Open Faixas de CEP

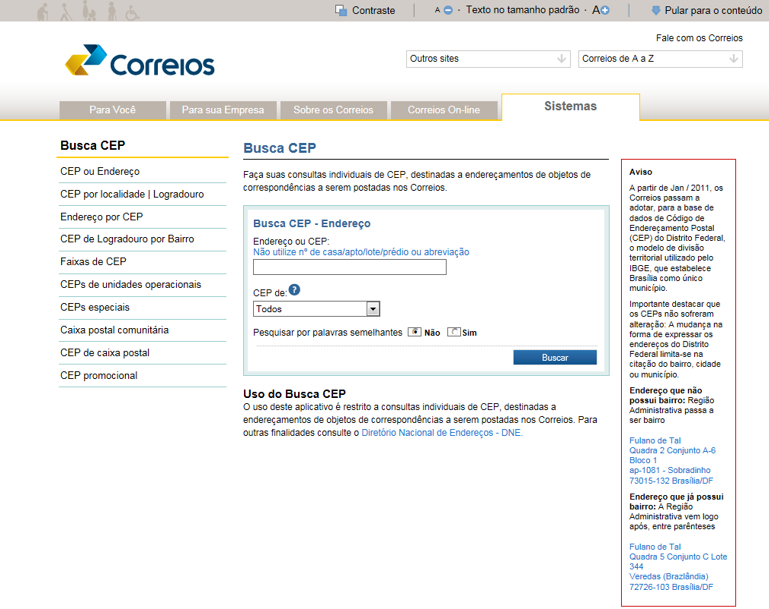[x=93, y=261]
